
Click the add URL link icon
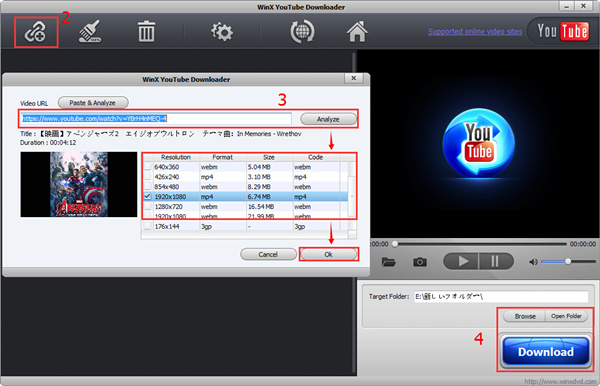point(35,32)
